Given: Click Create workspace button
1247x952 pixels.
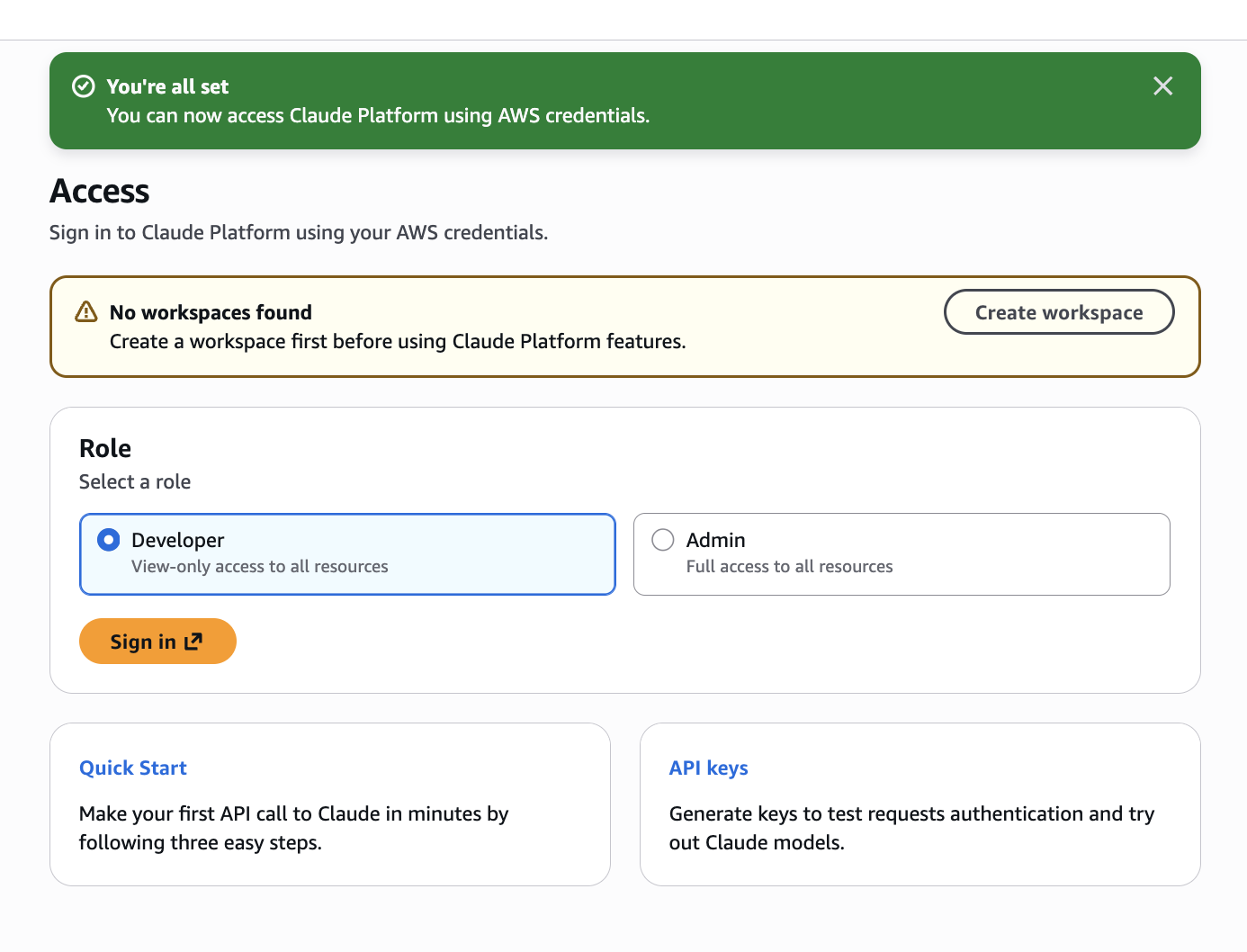Looking at the screenshot, I should [1059, 311].
